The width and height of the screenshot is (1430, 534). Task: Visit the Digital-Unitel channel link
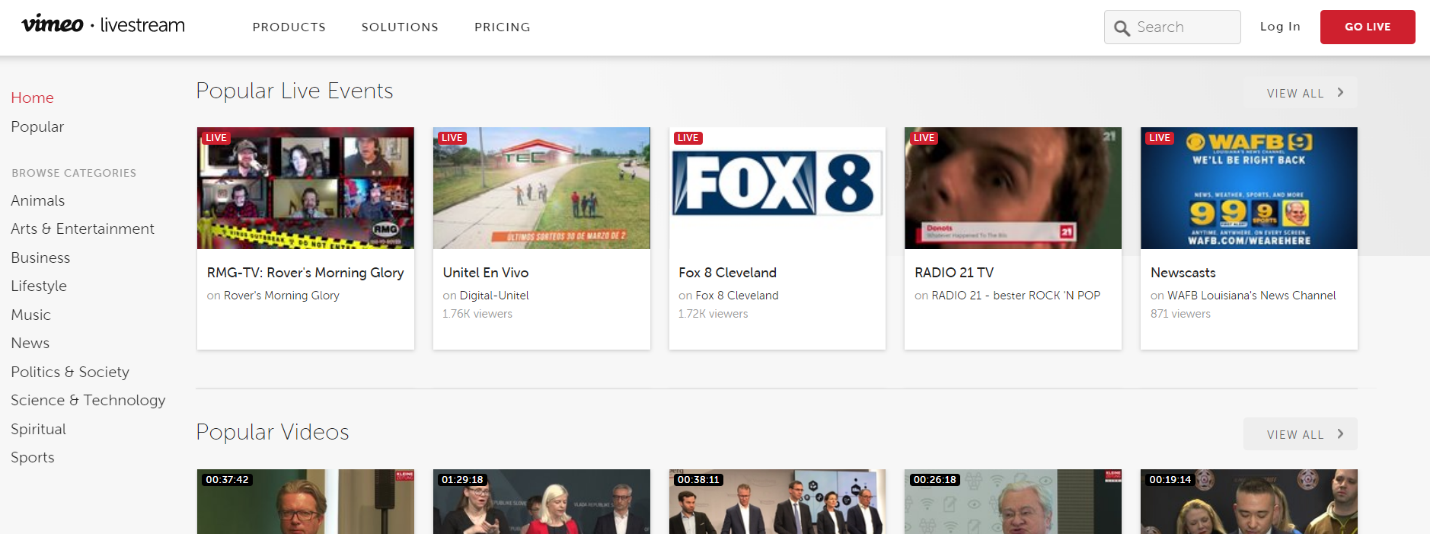click(494, 296)
